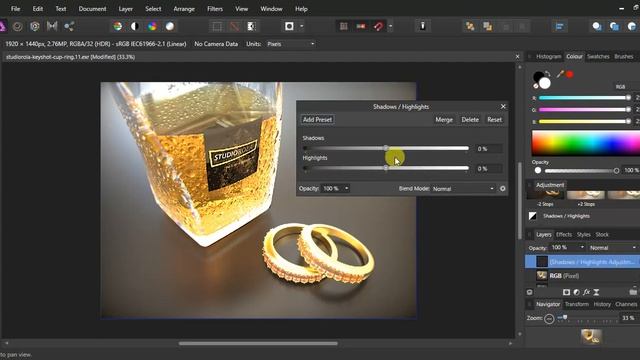The image size is (640, 360).
Task: Click the Mask Layer icon in Layers panel
Action: pos(566,292)
